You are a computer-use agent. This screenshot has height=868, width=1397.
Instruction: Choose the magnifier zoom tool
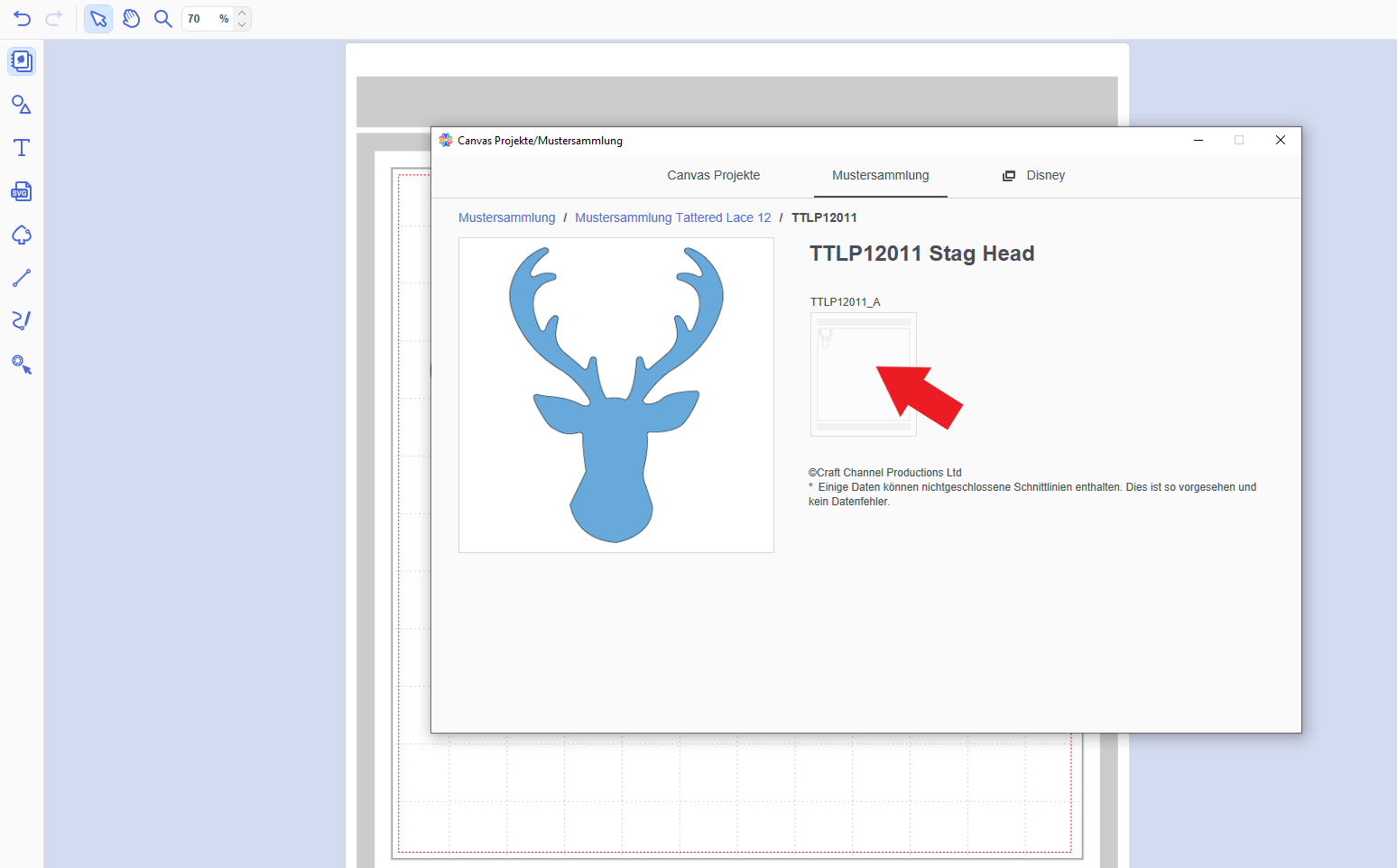pos(163,19)
